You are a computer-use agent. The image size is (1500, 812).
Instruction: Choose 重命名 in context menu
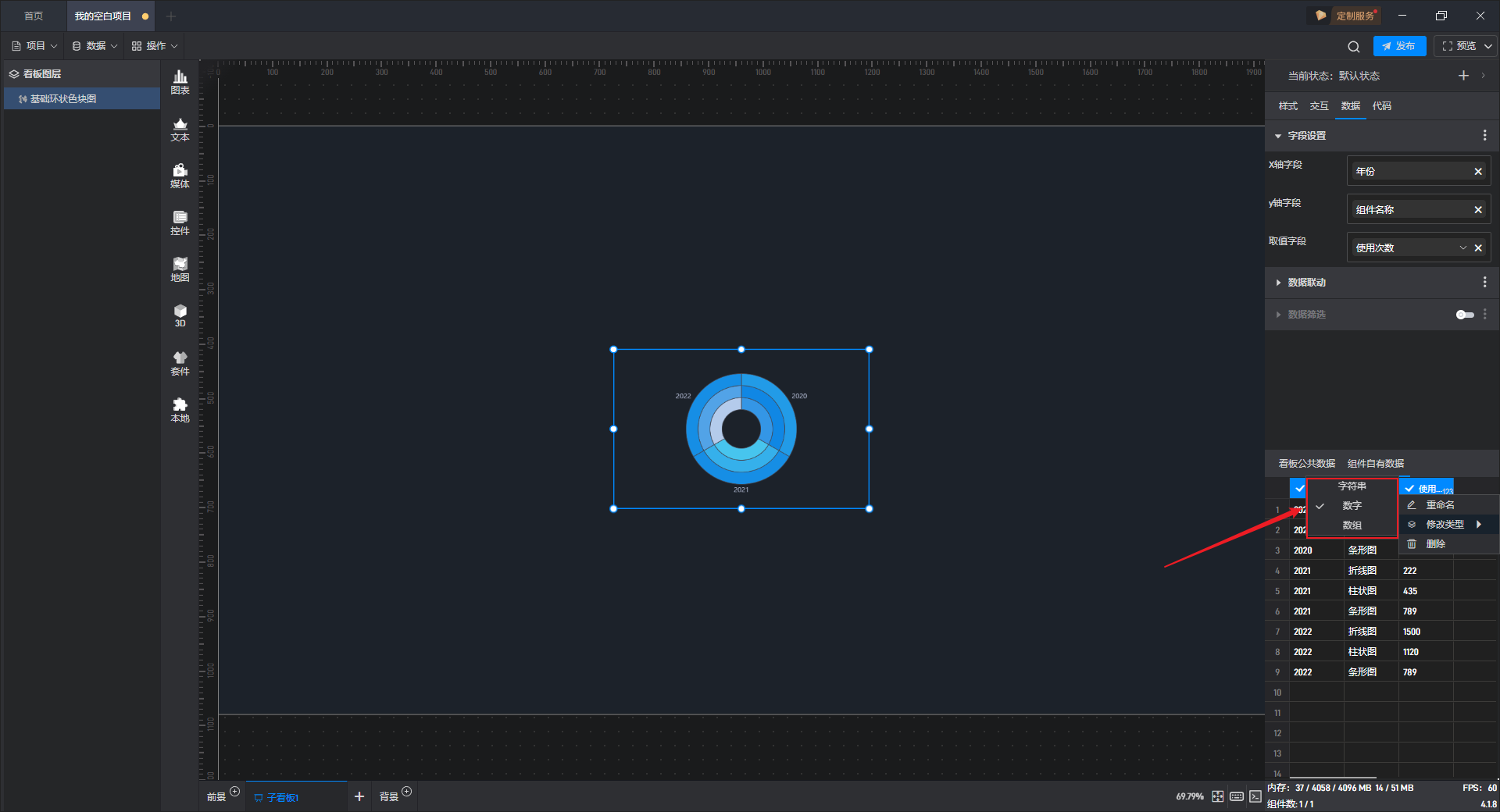click(1449, 505)
